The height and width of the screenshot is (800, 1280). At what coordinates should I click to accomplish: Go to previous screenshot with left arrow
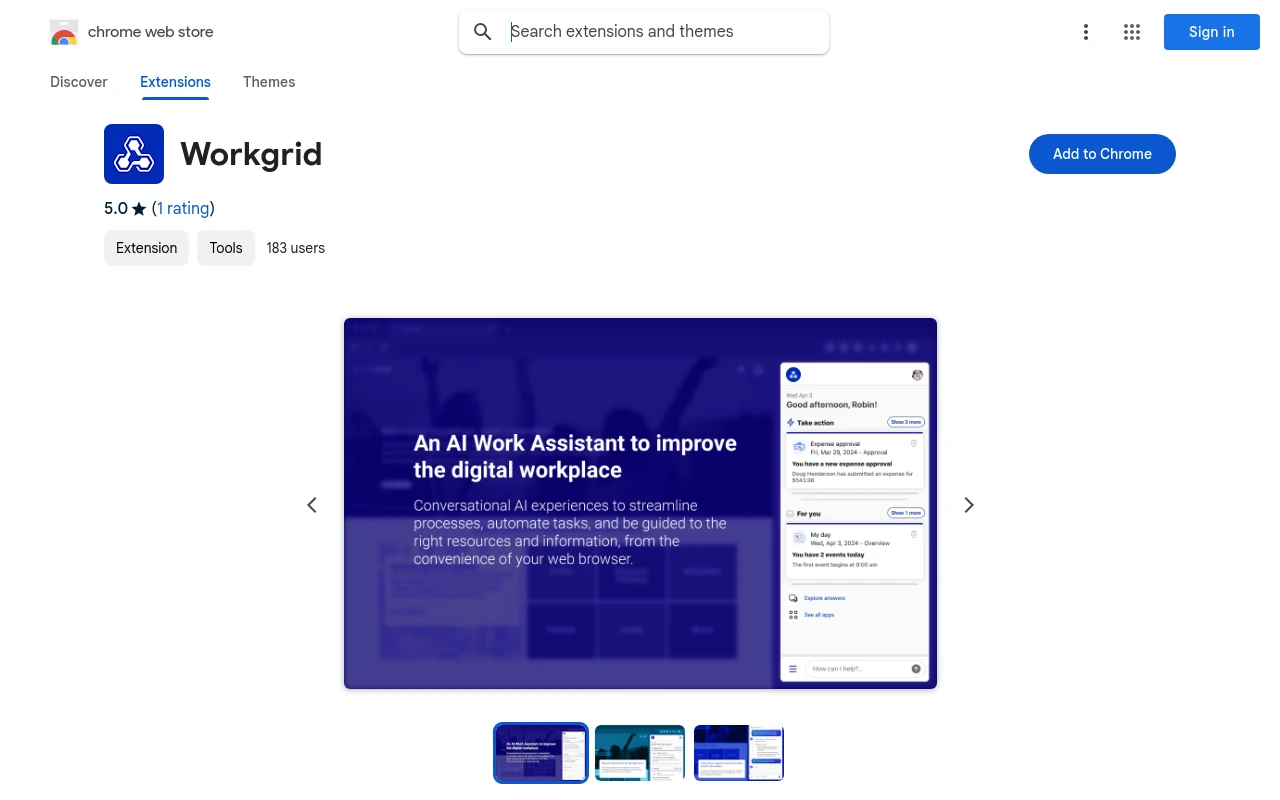click(312, 504)
